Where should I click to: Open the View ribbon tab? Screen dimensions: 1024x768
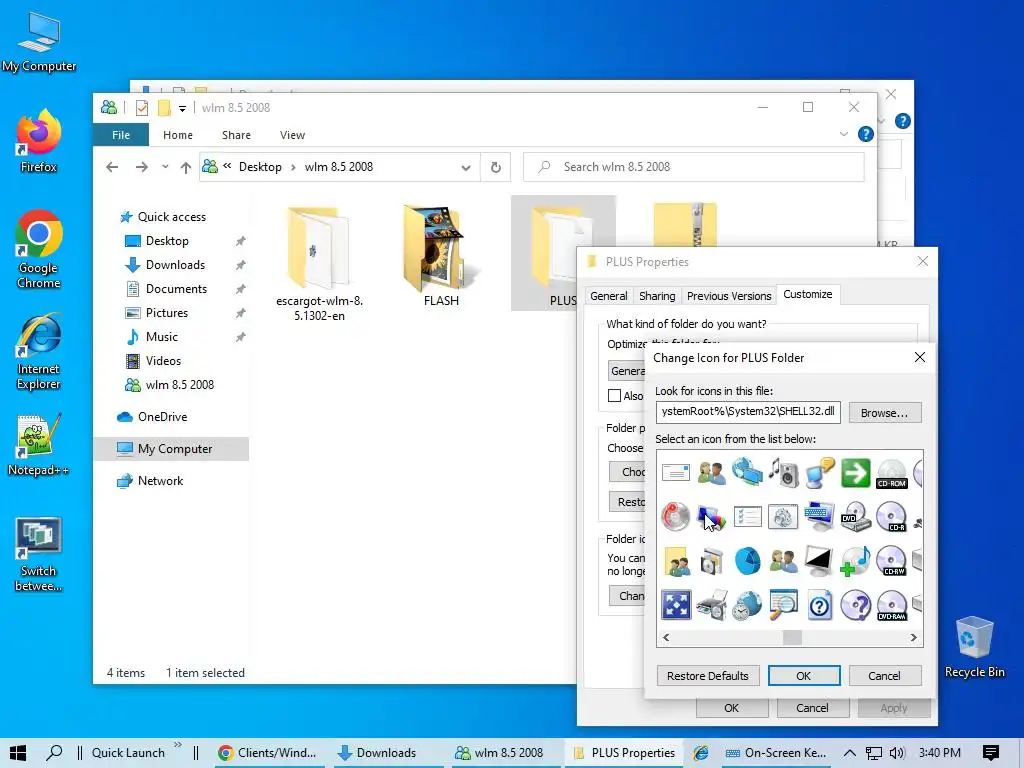(x=293, y=135)
